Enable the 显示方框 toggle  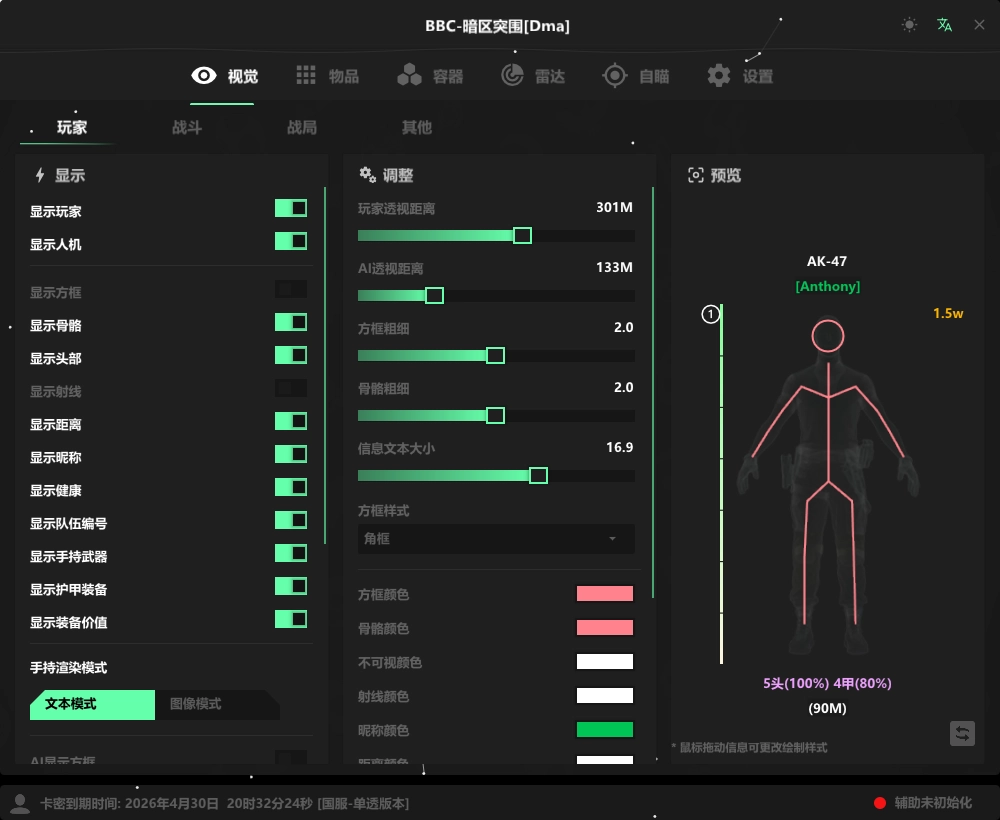(x=291, y=290)
